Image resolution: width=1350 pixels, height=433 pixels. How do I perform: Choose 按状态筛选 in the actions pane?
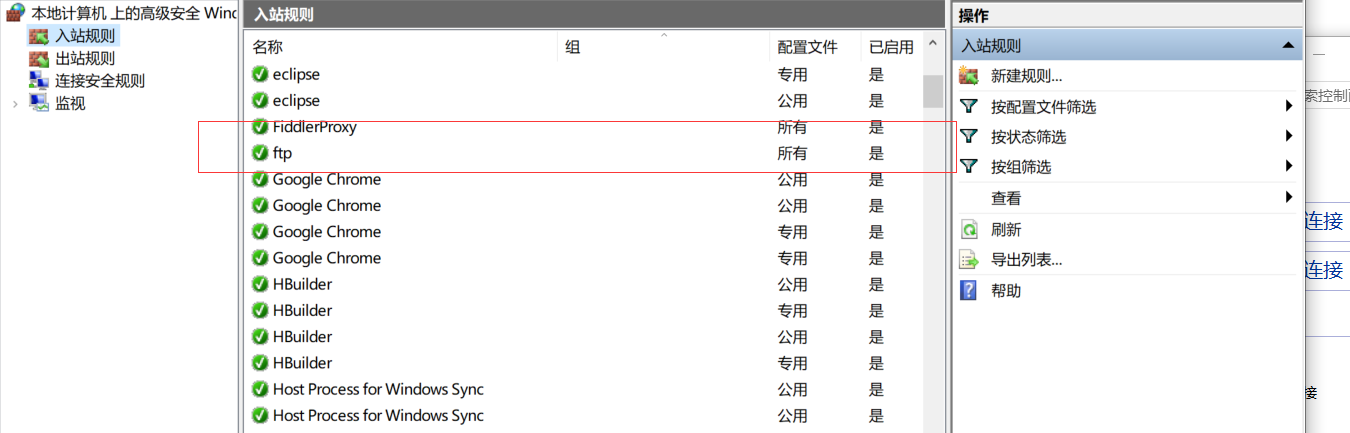pyautogui.click(x=1028, y=137)
